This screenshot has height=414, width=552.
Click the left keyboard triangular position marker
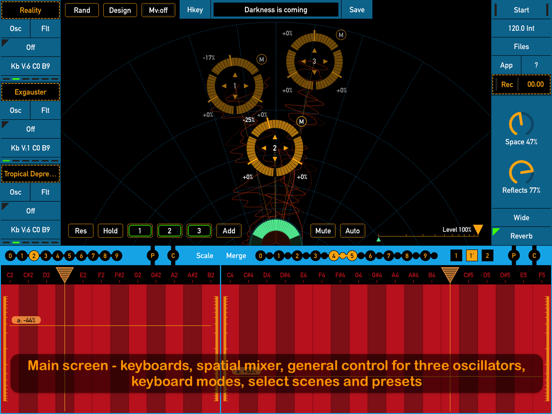[64, 275]
